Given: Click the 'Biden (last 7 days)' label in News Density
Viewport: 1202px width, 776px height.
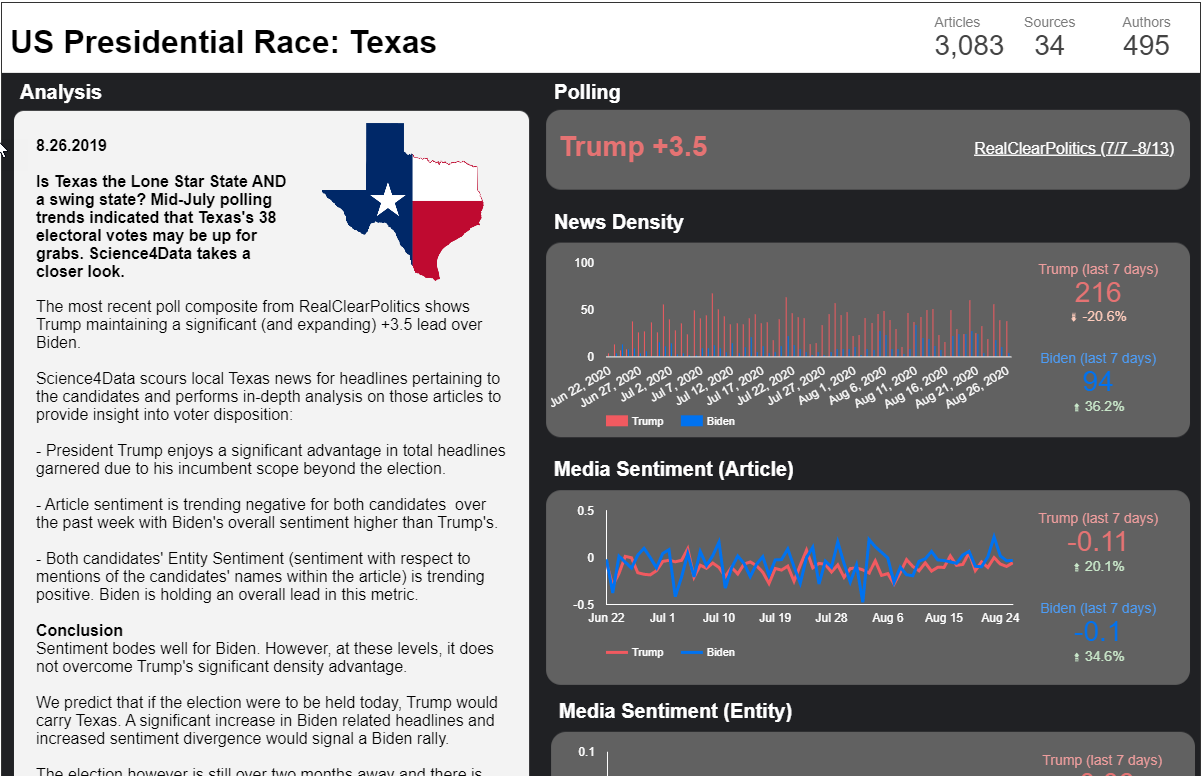Looking at the screenshot, I should click(1098, 358).
